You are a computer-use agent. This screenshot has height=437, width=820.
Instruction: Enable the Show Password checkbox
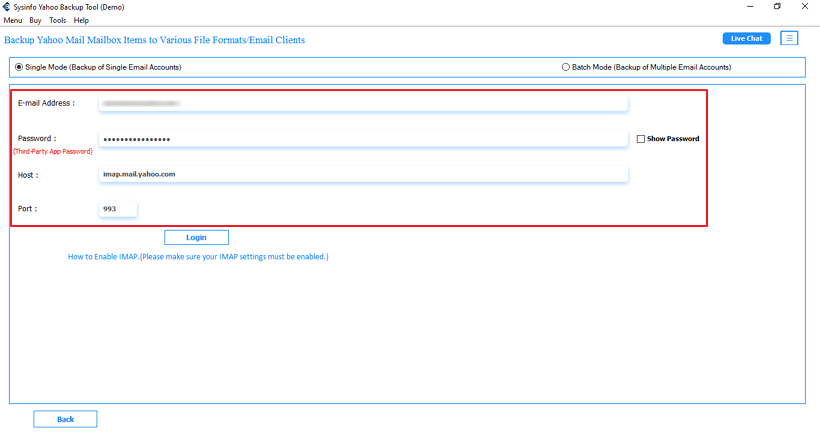(641, 139)
